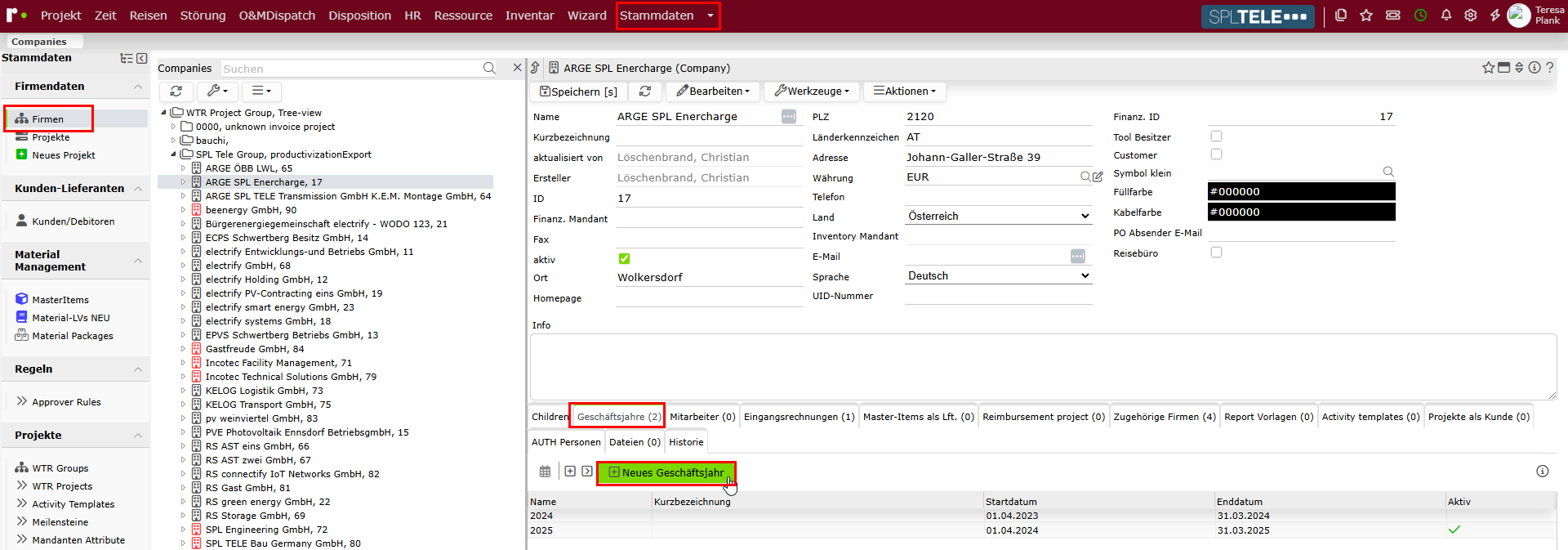Click the refresh icon in Companies toolbar

pos(176,92)
